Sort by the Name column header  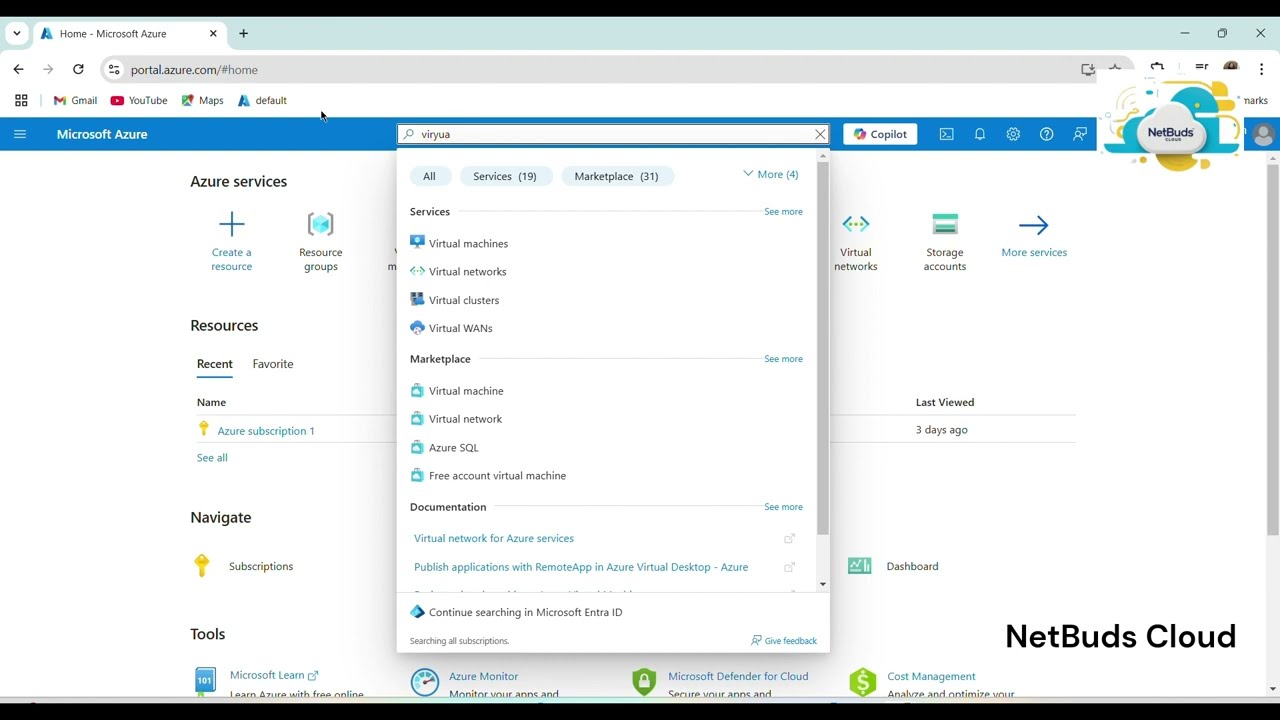(211, 402)
